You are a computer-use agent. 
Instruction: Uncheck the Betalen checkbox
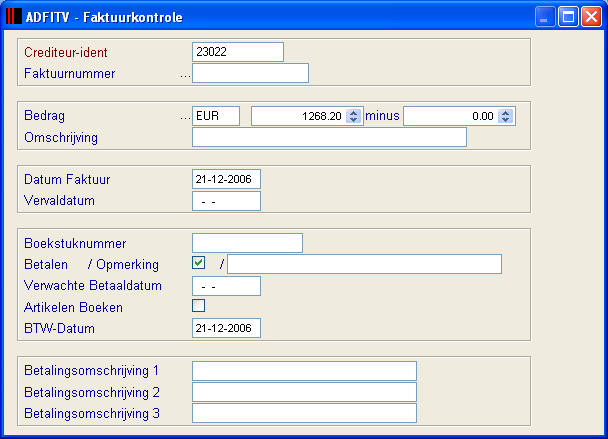199,263
